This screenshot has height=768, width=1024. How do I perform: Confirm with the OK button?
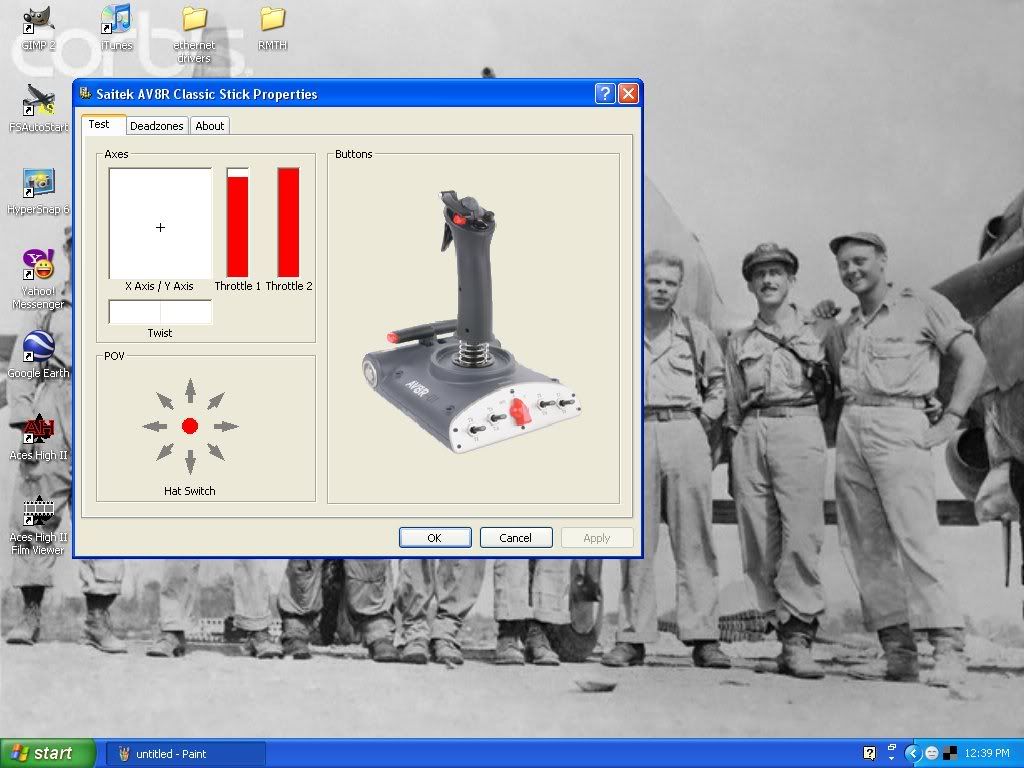435,537
